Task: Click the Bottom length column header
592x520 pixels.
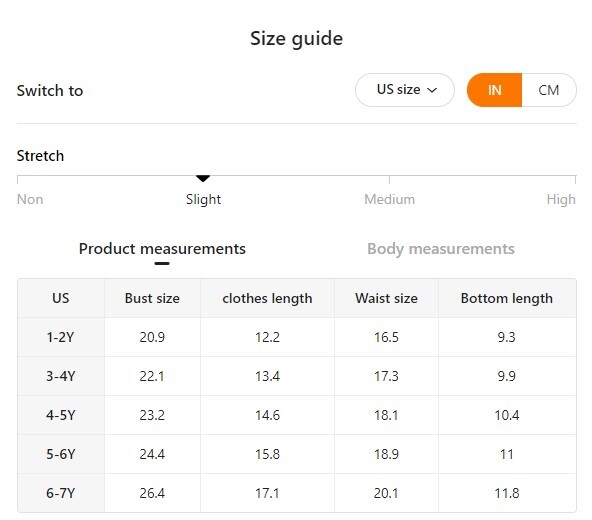Action: 507,298
